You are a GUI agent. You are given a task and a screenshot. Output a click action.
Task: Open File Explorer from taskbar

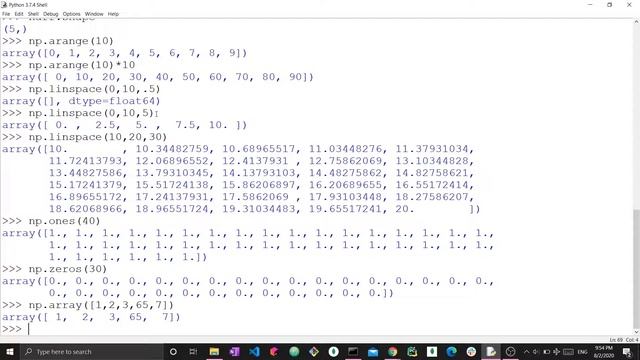tap(214, 351)
